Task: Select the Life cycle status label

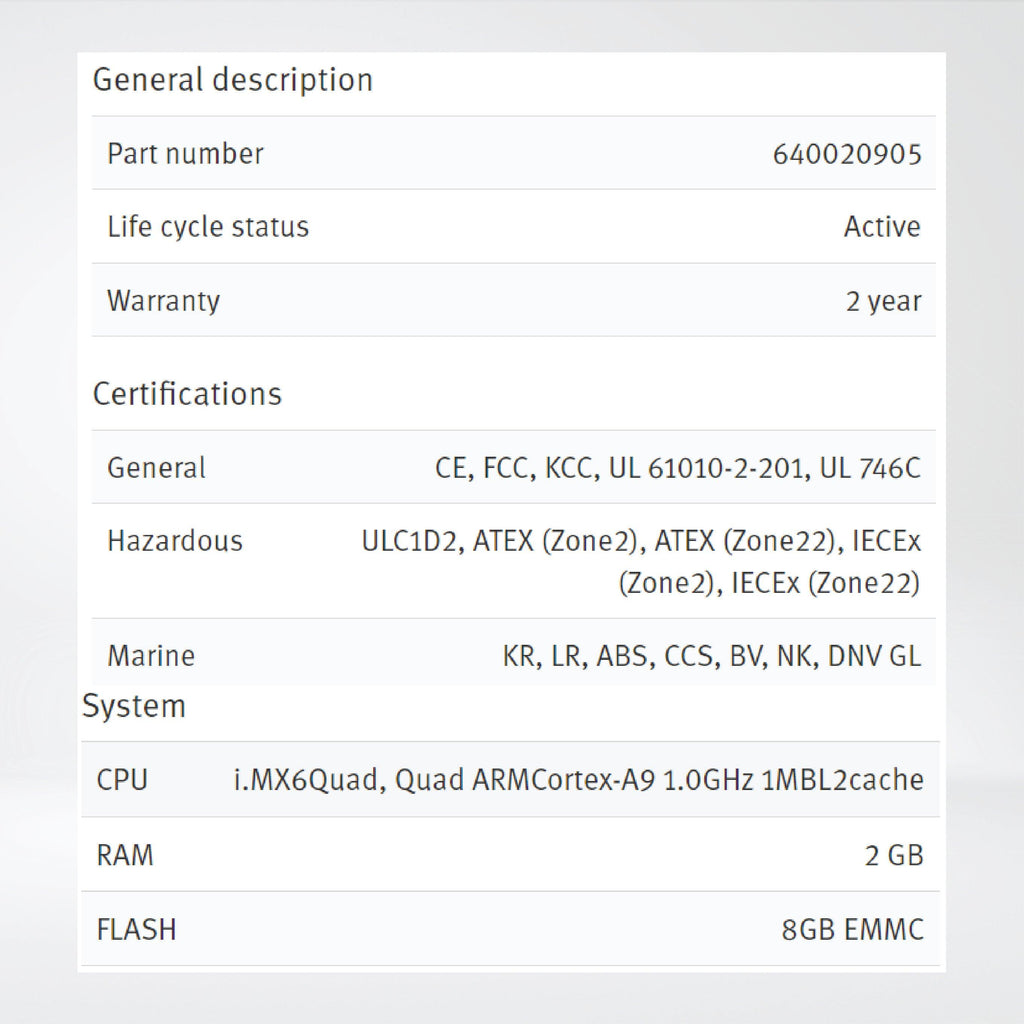Action: click(x=208, y=227)
